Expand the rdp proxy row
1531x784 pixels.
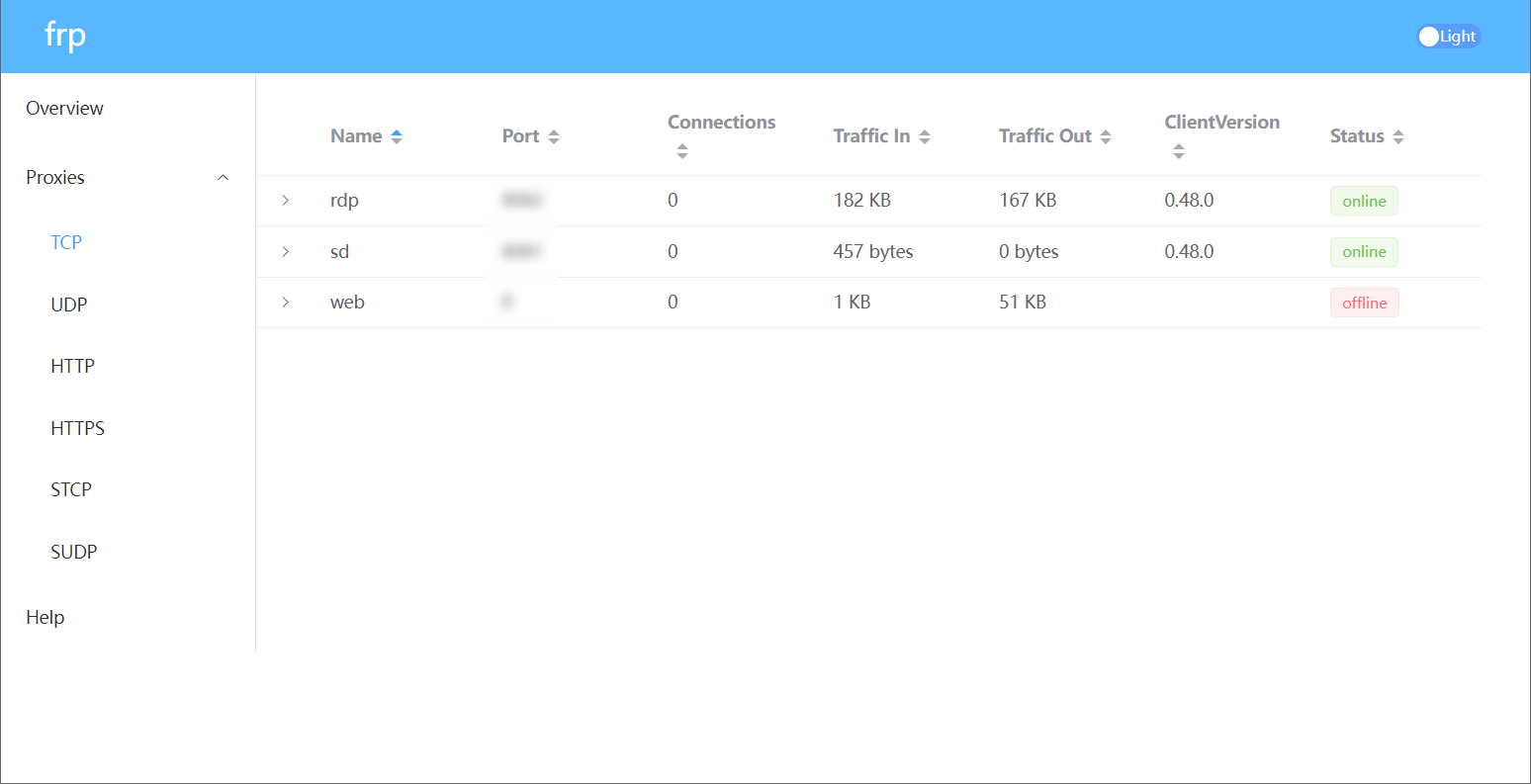click(285, 201)
